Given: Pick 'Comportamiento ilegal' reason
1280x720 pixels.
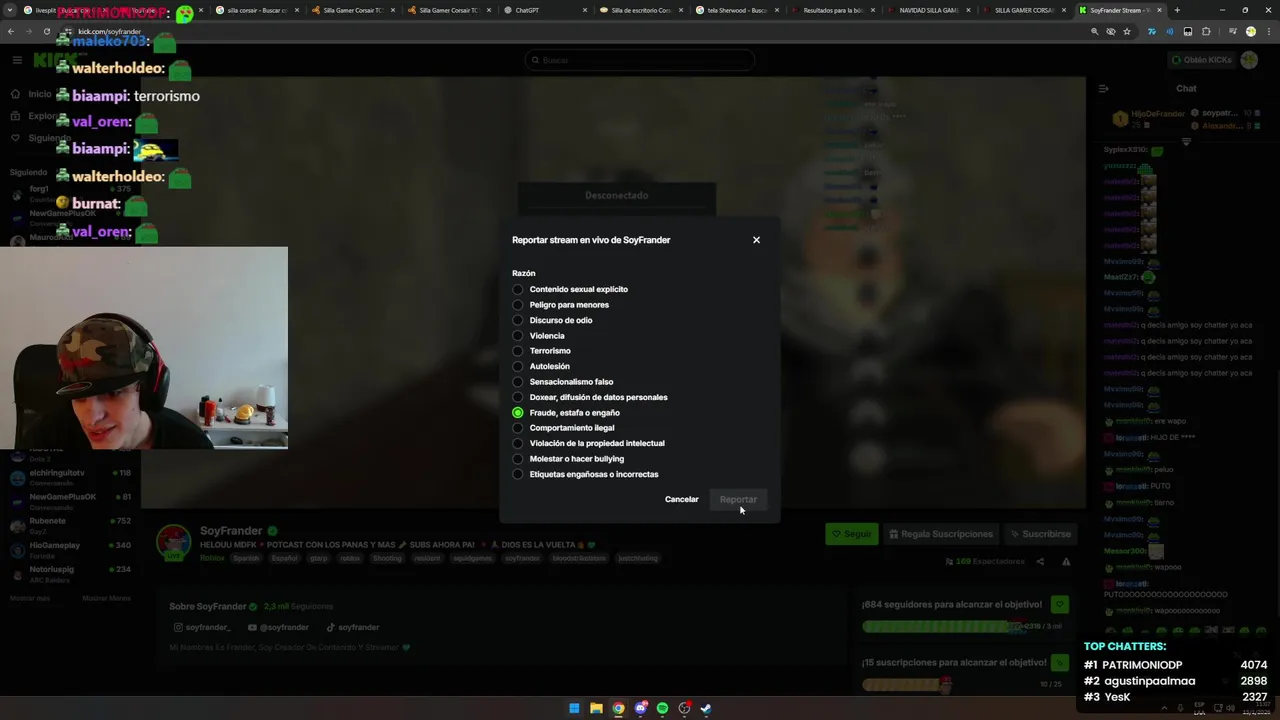Looking at the screenshot, I should (x=564, y=428).
